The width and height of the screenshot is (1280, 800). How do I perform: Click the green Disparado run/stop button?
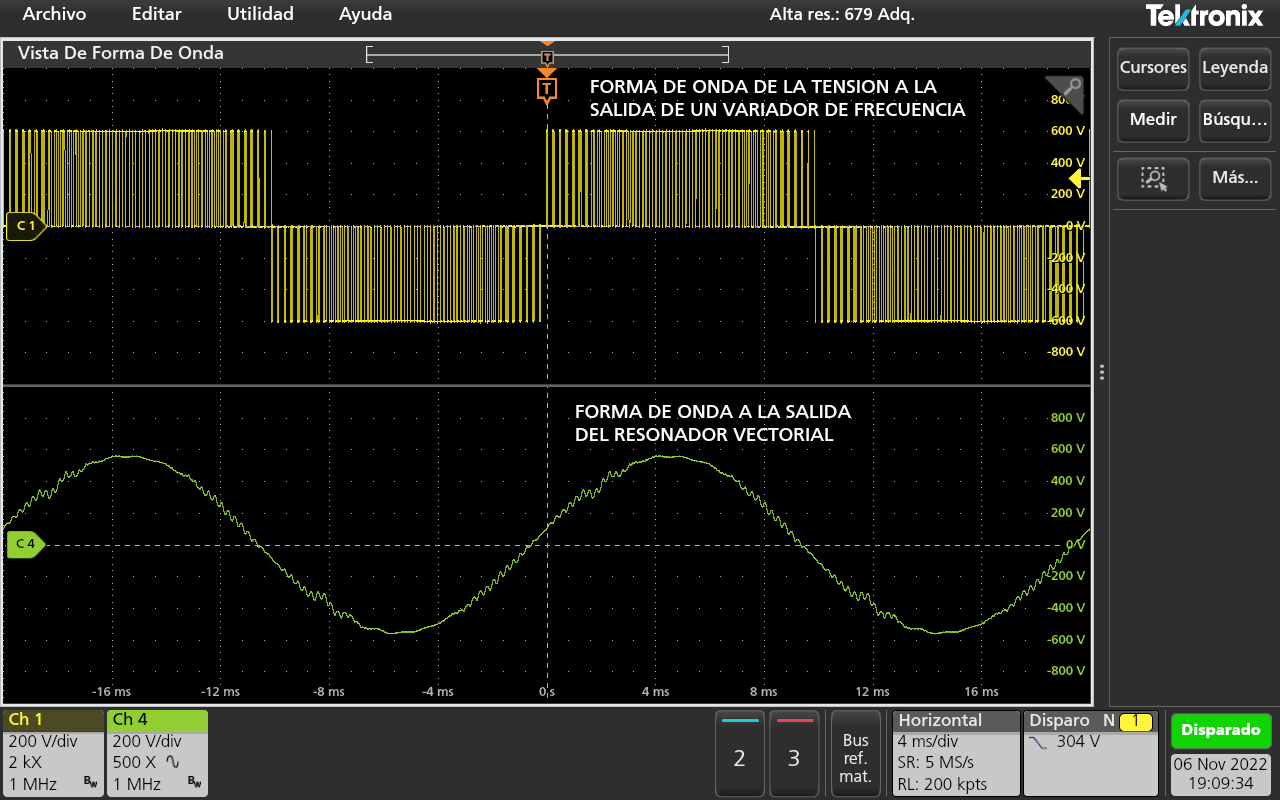[1221, 730]
